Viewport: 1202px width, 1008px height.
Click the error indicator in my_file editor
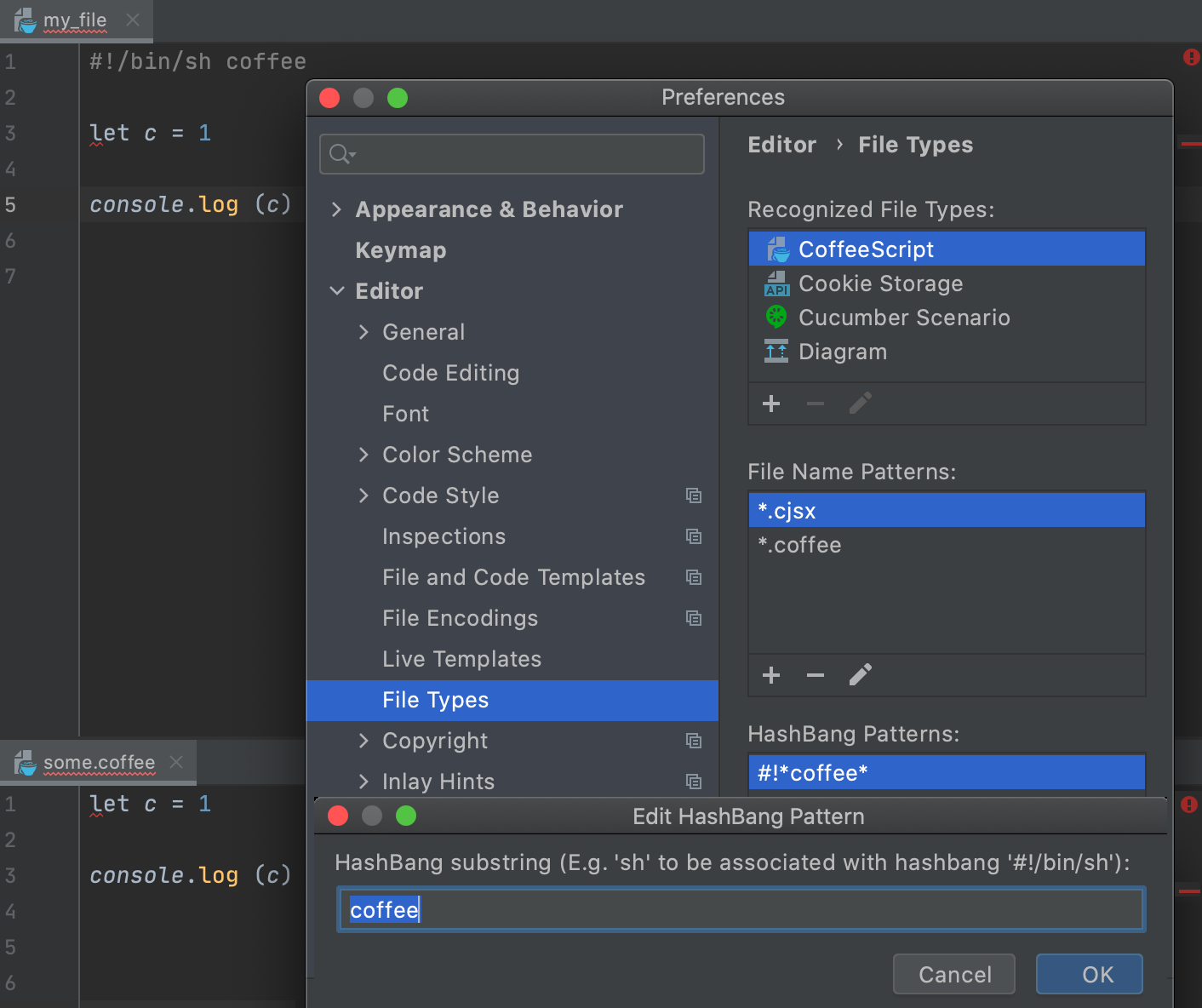click(1191, 58)
